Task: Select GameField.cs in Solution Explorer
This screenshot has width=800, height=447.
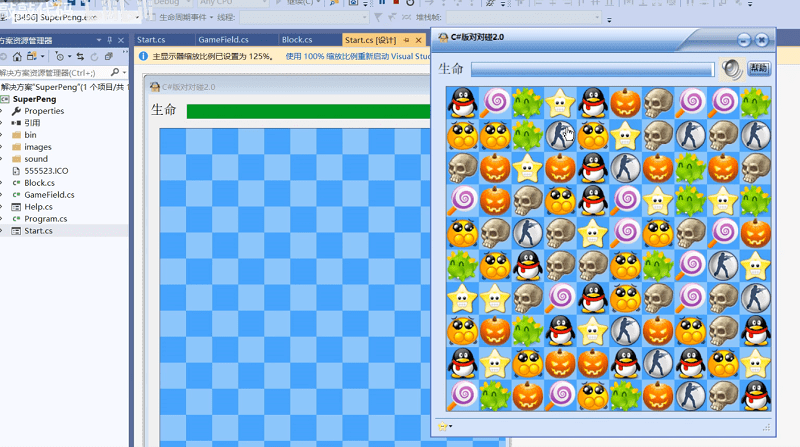Action: (49, 194)
